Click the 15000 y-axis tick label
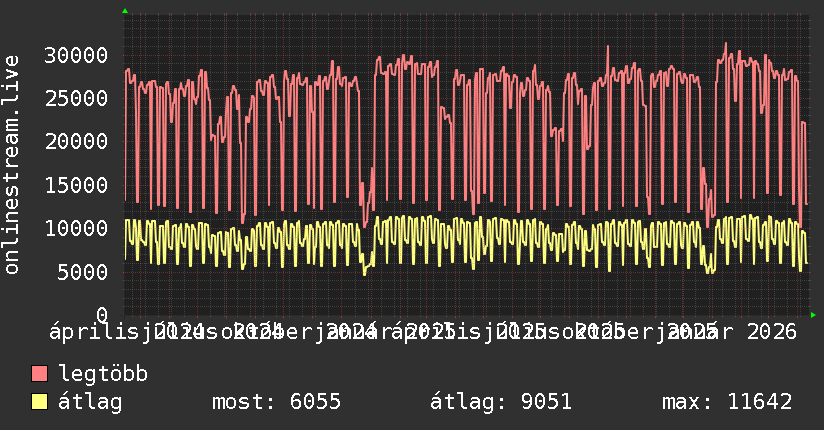This screenshot has width=824, height=430. (x=76, y=185)
